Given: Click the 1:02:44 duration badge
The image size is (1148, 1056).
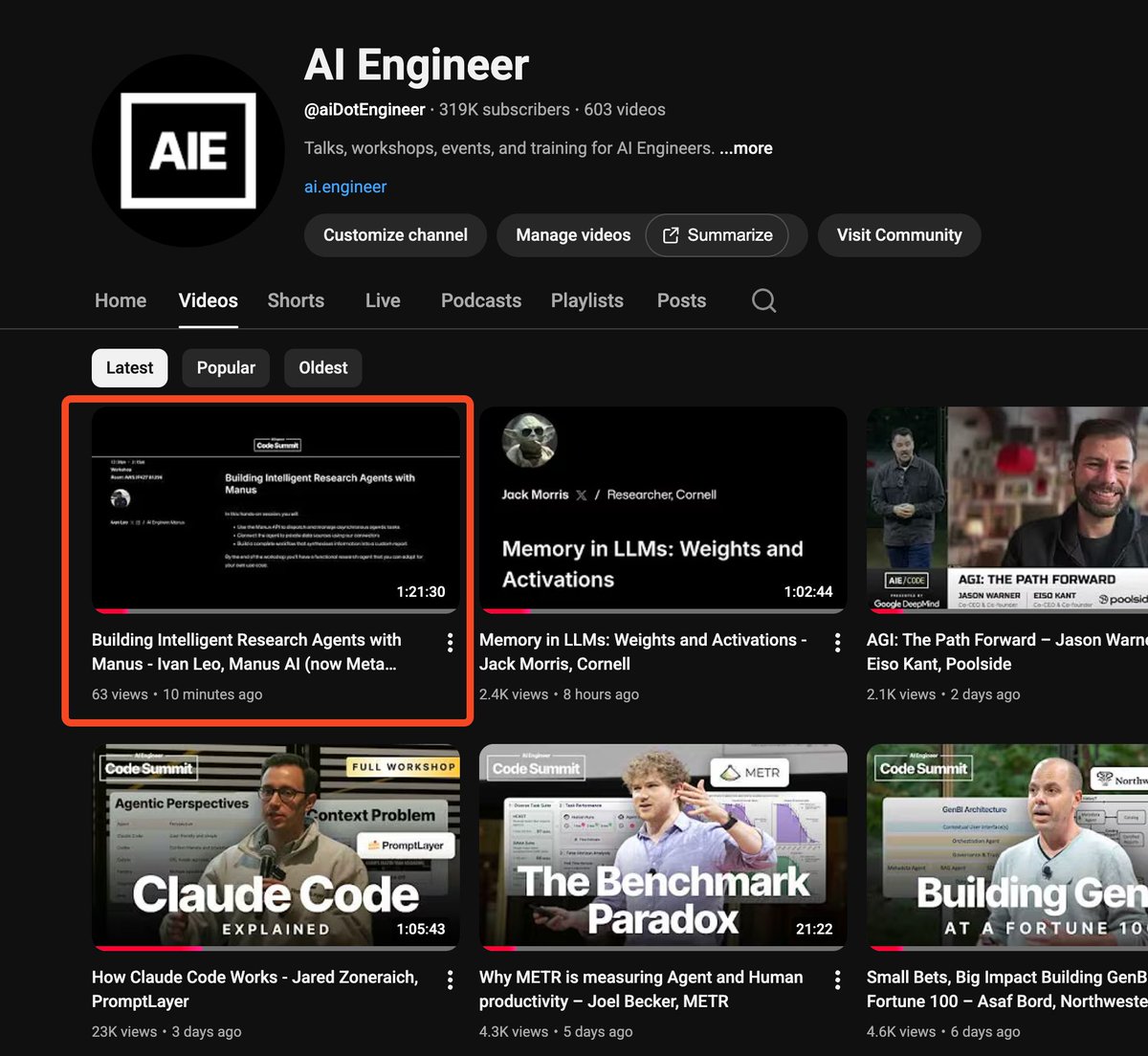Looking at the screenshot, I should tap(808, 592).
